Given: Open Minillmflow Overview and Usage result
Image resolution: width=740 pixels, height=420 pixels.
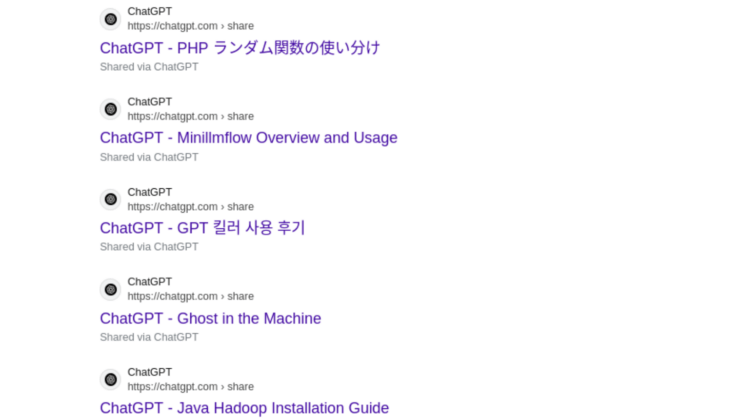Looking at the screenshot, I should click(248, 138).
